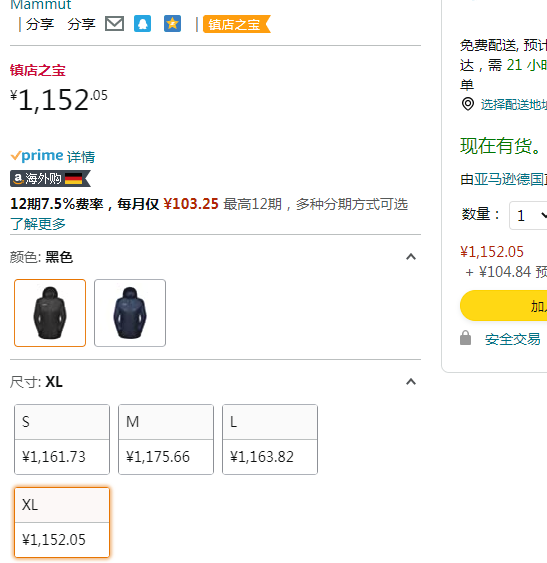The image size is (547, 563).
Task: Collapse the 颜色 color section chevron
Action: pyautogui.click(x=411, y=257)
